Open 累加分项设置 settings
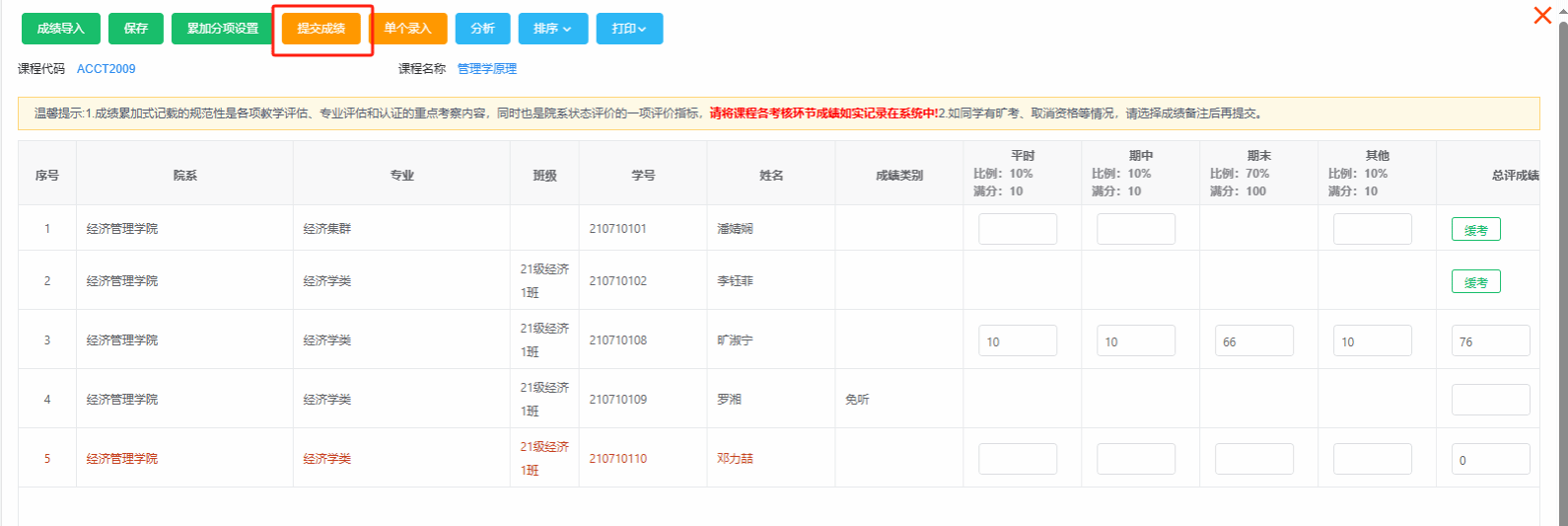Image resolution: width=1568 pixels, height=526 pixels. pyautogui.click(x=223, y=29)
